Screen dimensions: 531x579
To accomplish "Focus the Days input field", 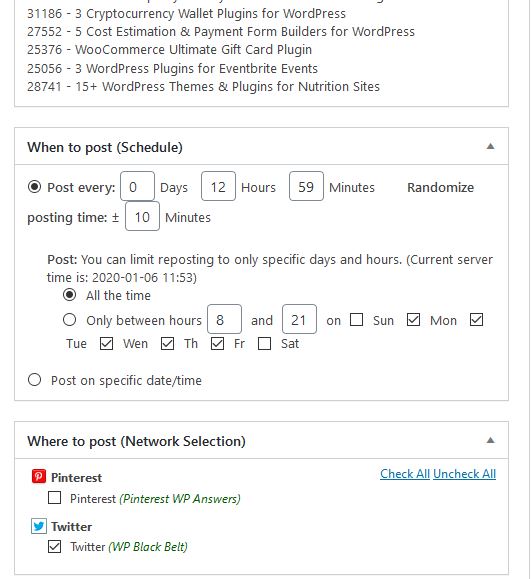I will [137, 186].
